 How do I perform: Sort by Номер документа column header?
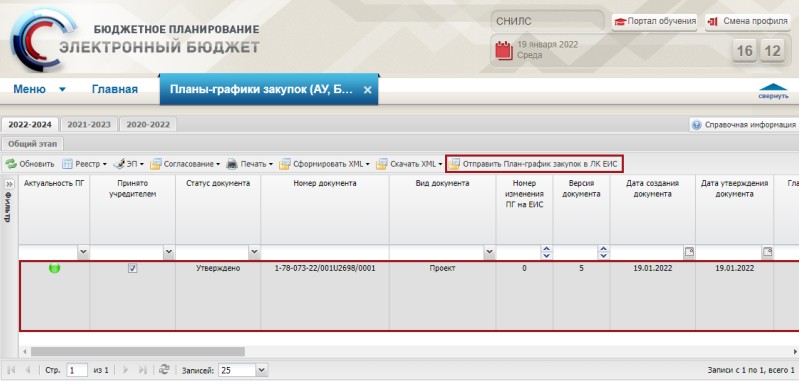[x=325, y=210]
